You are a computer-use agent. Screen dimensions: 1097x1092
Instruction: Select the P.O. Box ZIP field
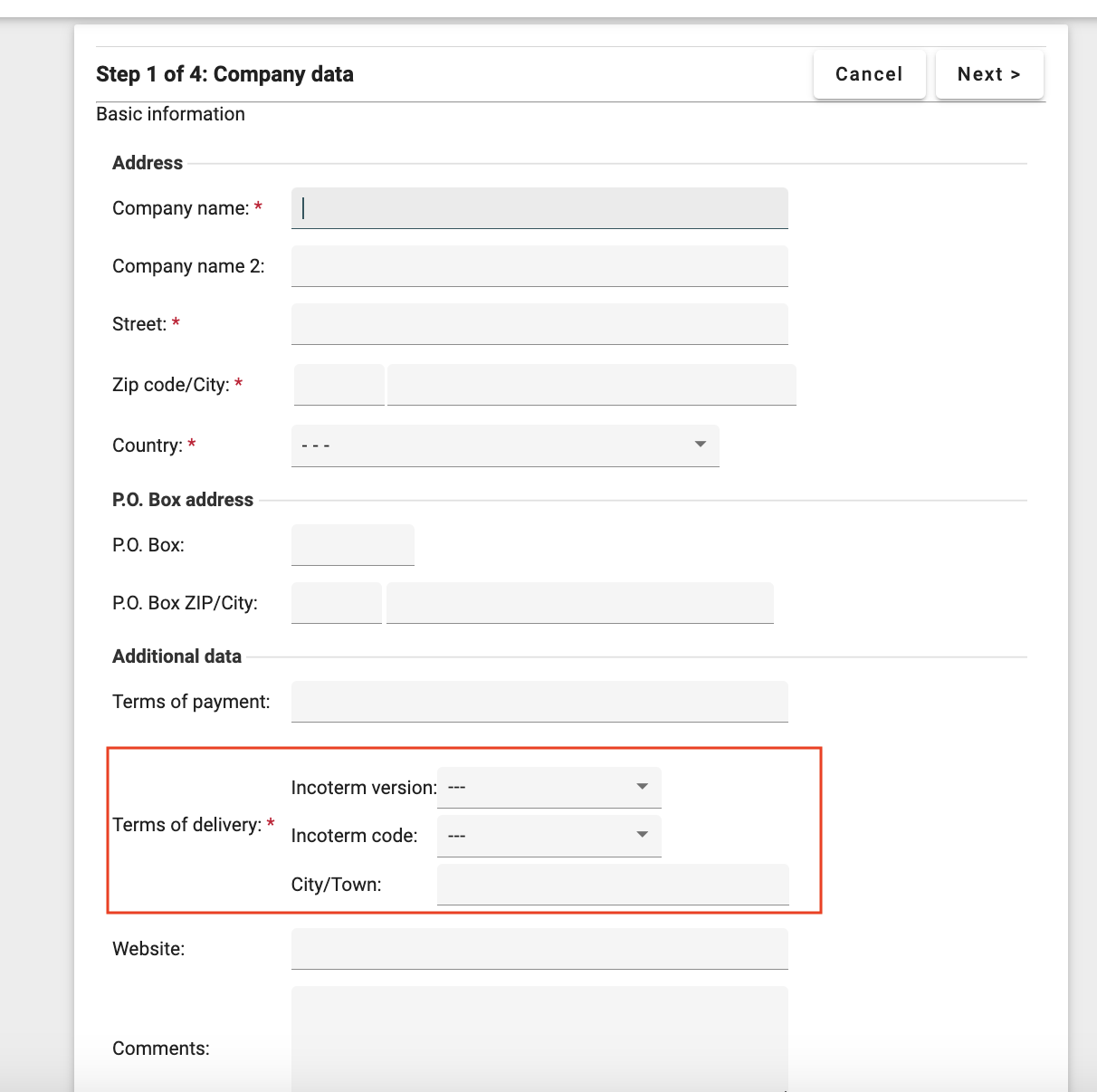click(337, 603)
